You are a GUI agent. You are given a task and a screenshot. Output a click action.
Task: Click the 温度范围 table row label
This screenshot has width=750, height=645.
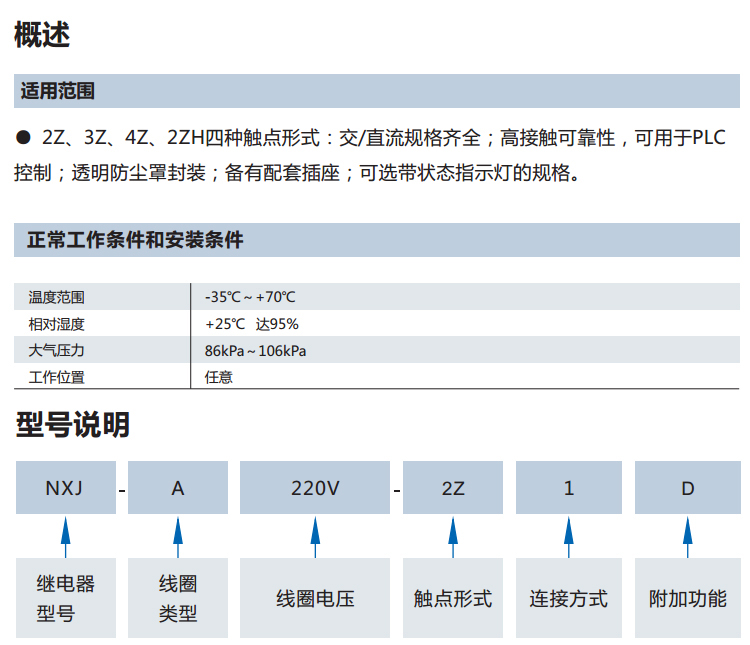point(57,297)
